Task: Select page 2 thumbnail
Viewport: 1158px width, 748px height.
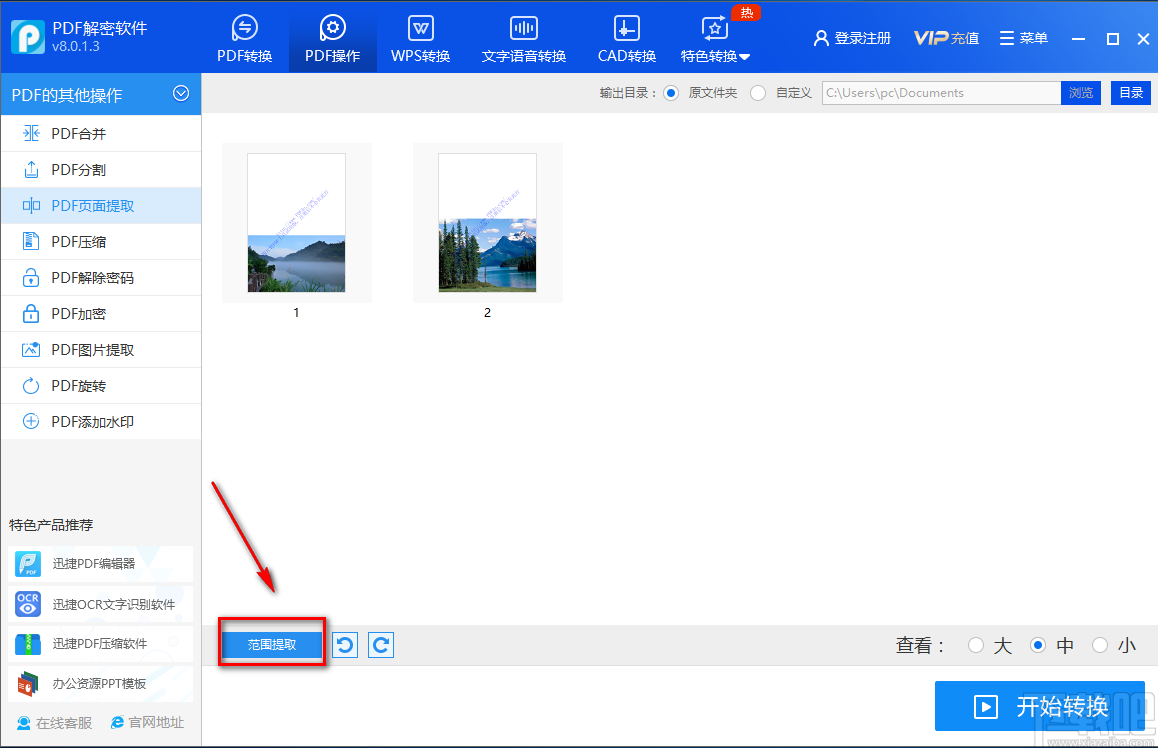Action: point(487,222)
